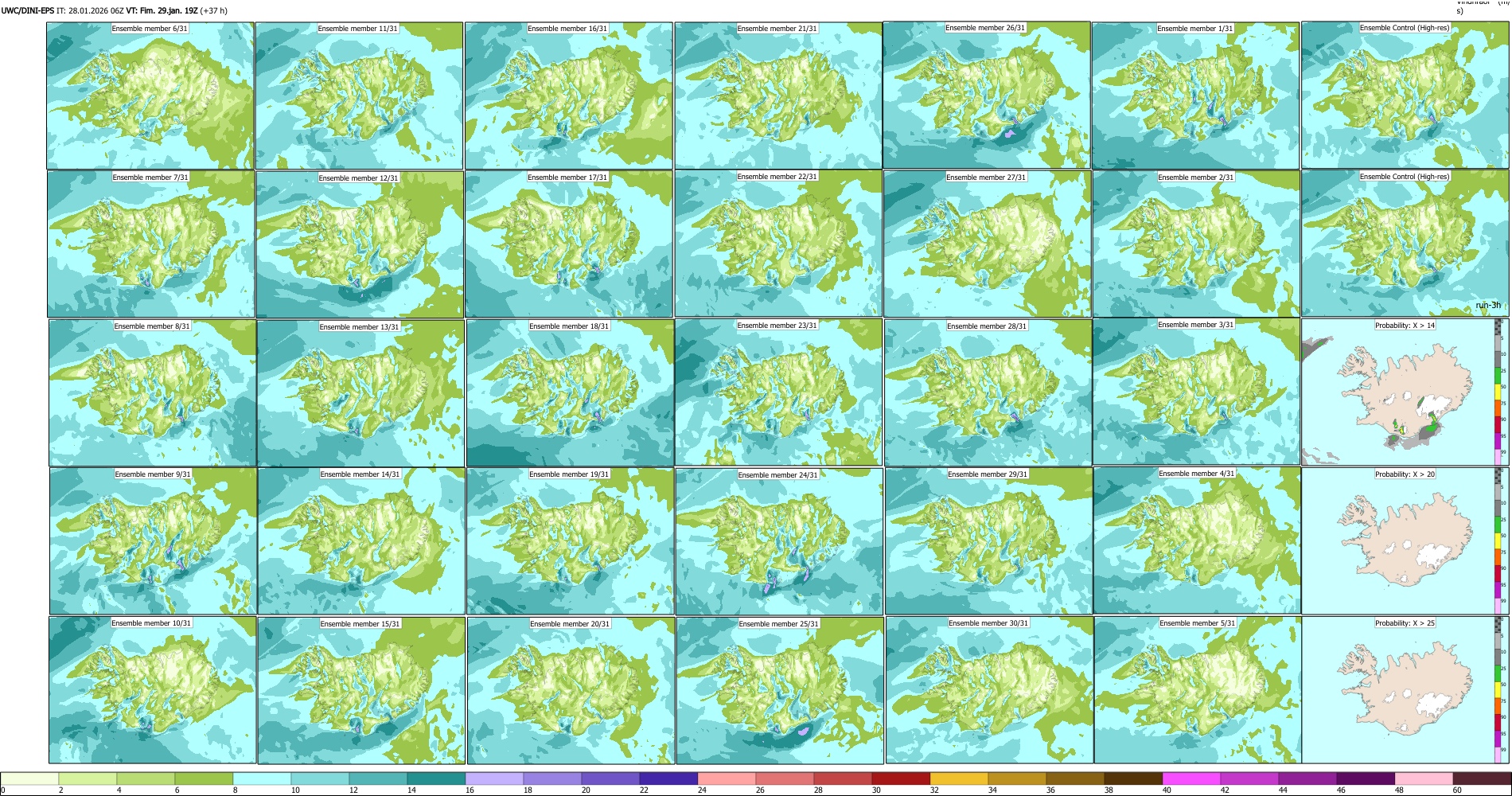
Task: View Ensemble member 12/31 map panel
Action: click(x=360, y=244)
